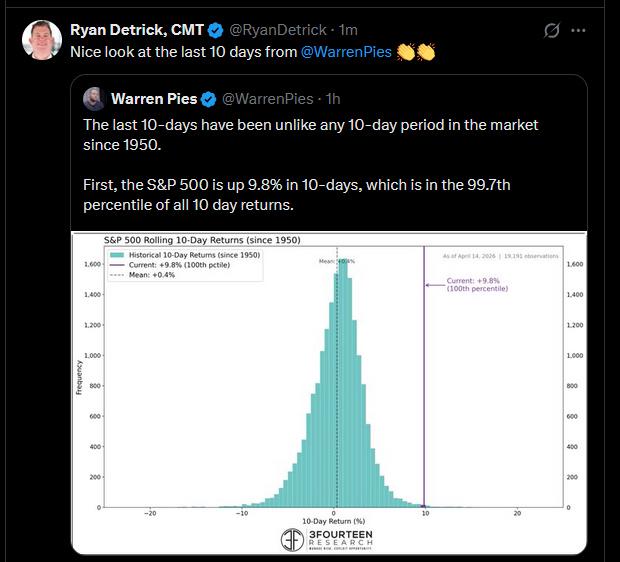The width and height of the screenshot is (620, 562).
Task: Click Ryan Detrick's blue verified badge
Action: pos(215,30)
